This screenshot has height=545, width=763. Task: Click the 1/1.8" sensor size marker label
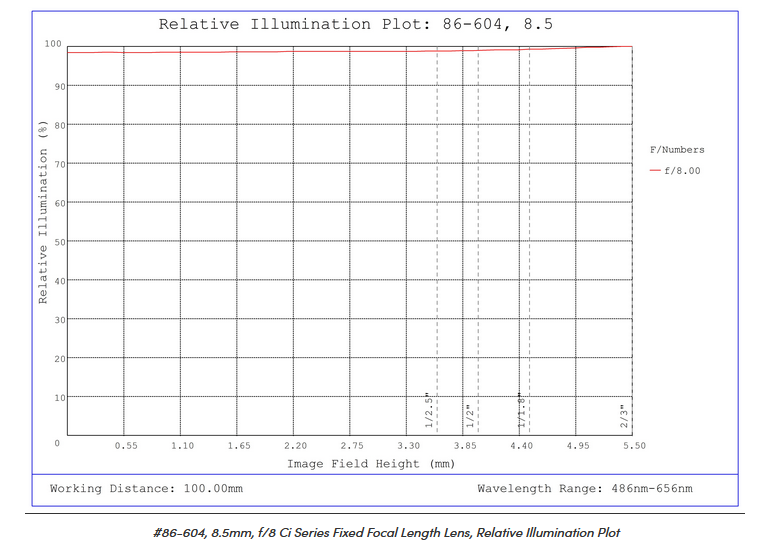pos(521,410)
